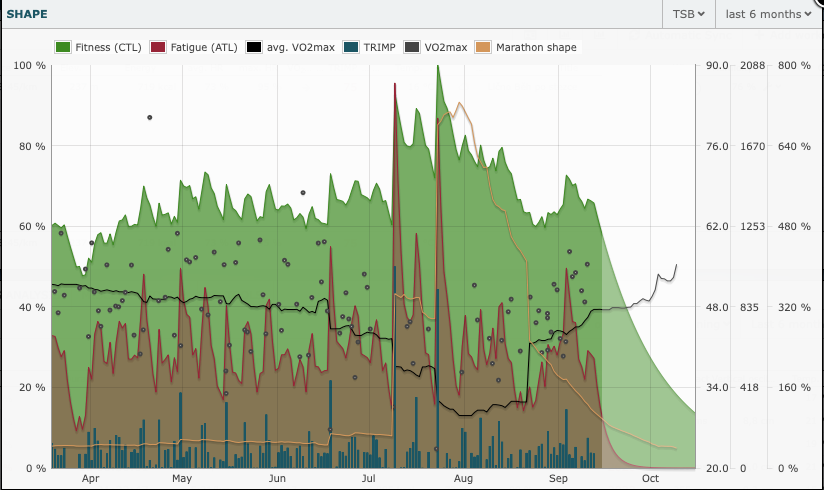Click the end of the predicted VO2max line in October
Viewport: 824px width, 490px height.
pyautogui.click(x=676, y=265)
